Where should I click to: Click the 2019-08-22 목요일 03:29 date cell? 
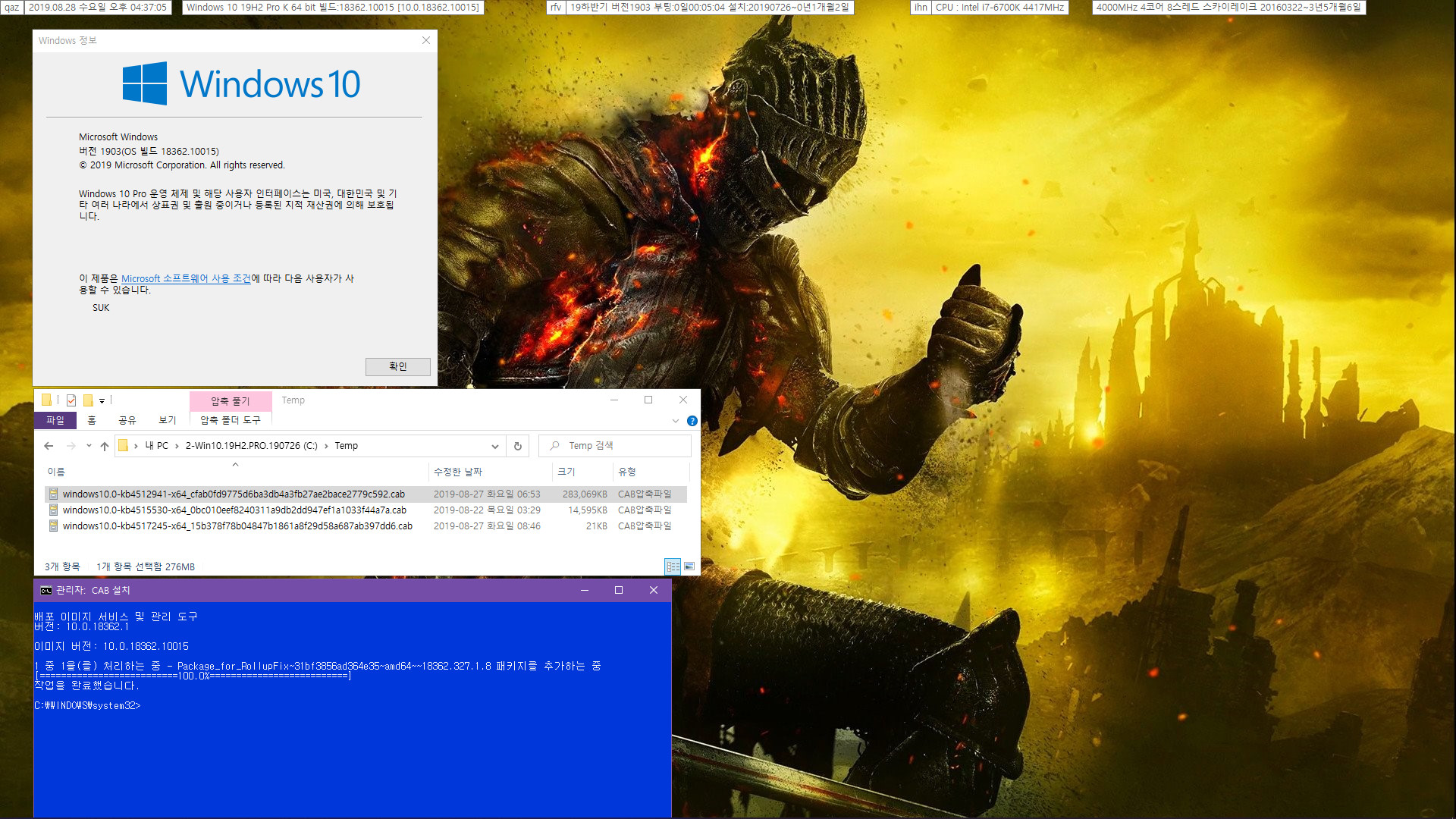tap(487, 510)
